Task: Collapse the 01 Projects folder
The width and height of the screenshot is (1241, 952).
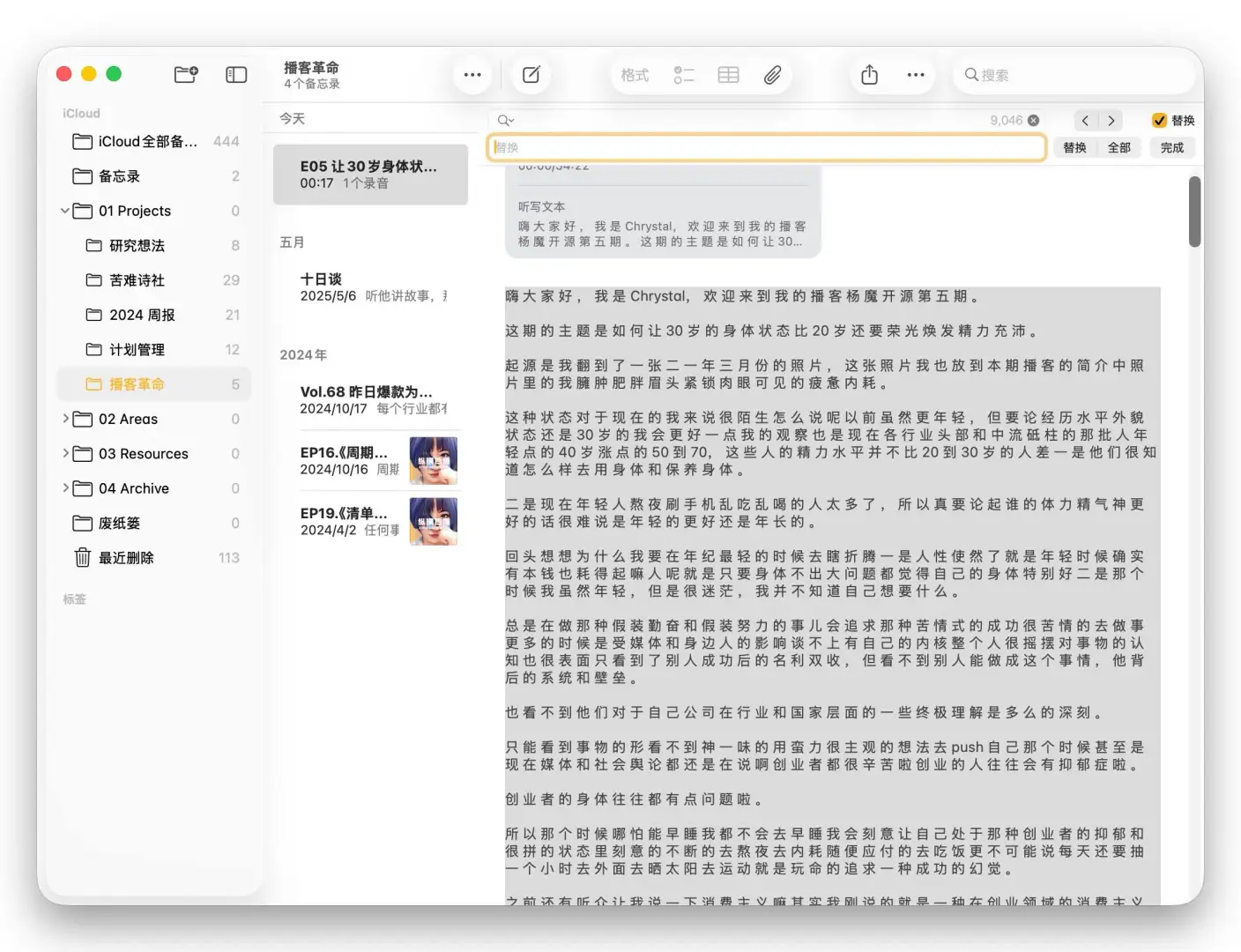Action: pyautogui.click(x=64, y=211)
